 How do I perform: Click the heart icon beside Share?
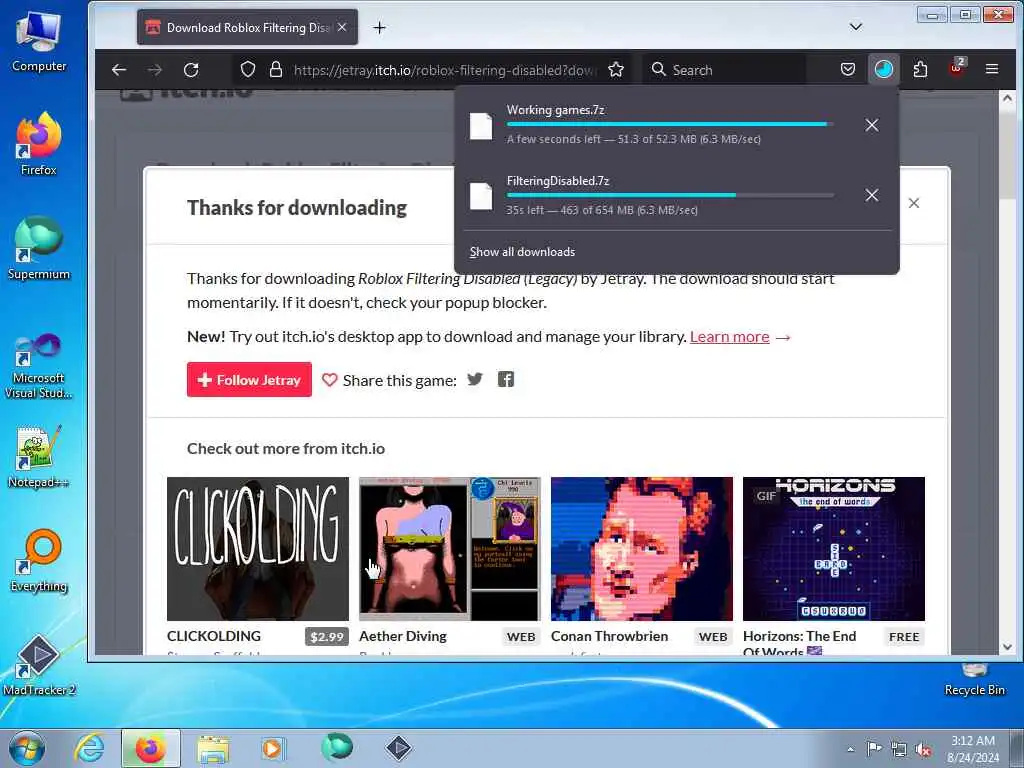pos(330,380)
